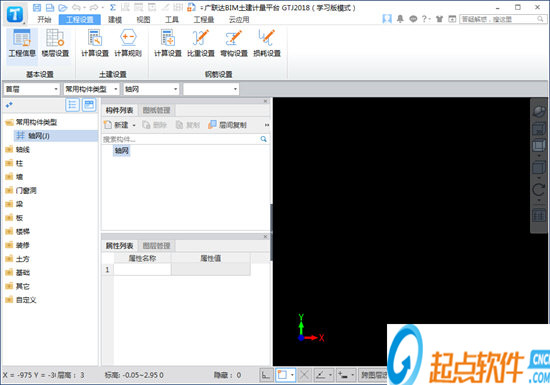Image resolution: width=550 pixels, height=385 pixels.
Task: Click the orthogonal mode icon in the status bar
Action: click(x=266, y=375)
